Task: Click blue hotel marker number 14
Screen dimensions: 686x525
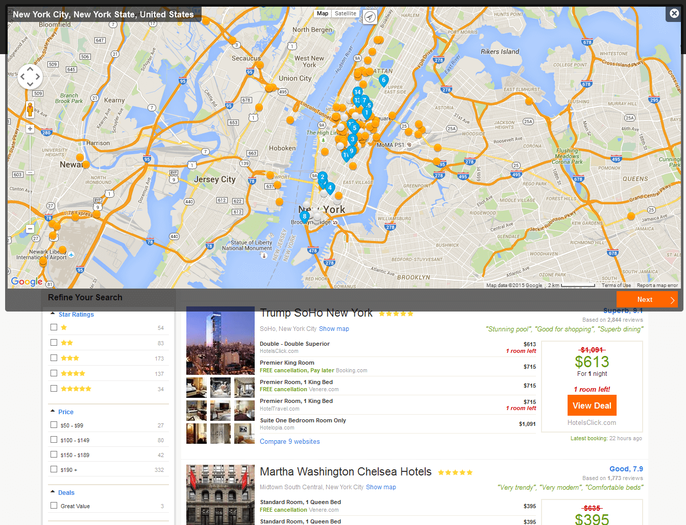Action: click(x=357, y=92)
